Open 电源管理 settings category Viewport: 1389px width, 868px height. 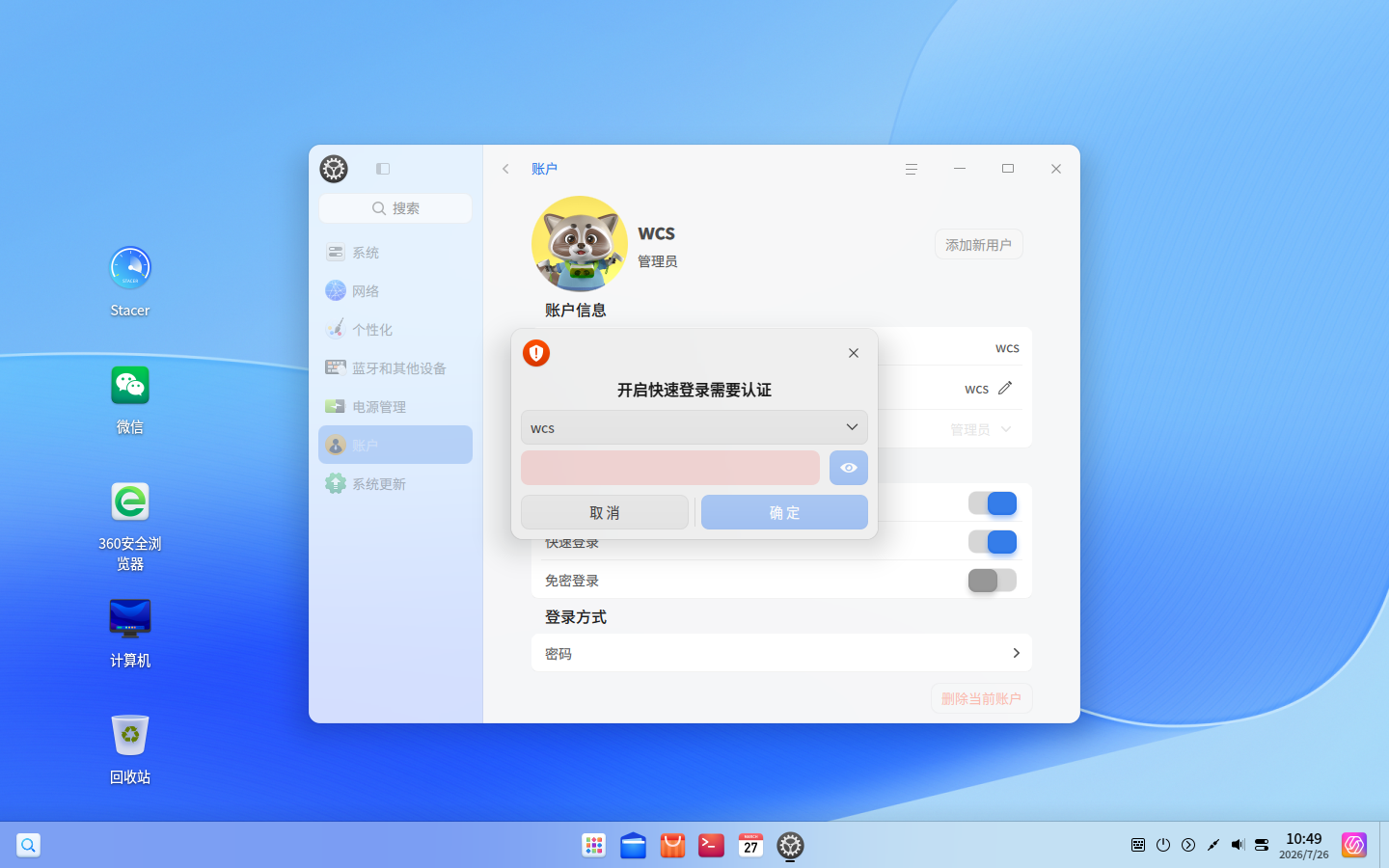395,407
